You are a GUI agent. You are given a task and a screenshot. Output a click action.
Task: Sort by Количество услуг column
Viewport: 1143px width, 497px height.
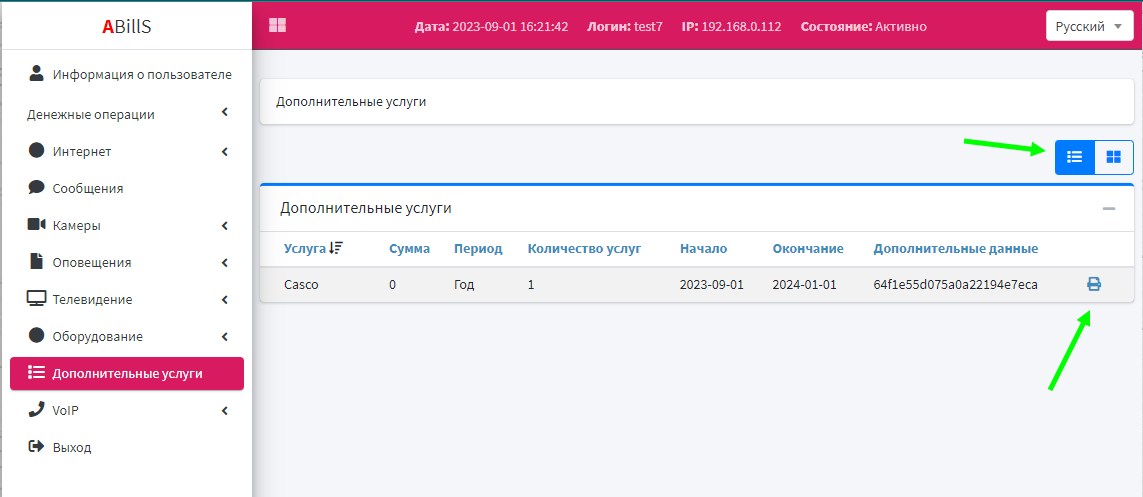[585, 248]
